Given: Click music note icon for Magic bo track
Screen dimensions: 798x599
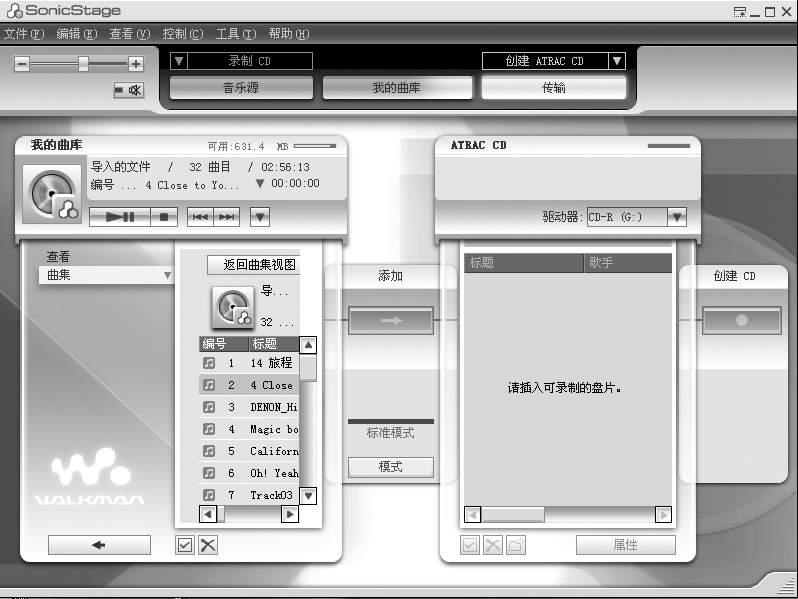Looking at the screenshot, I should pos(209,429).
